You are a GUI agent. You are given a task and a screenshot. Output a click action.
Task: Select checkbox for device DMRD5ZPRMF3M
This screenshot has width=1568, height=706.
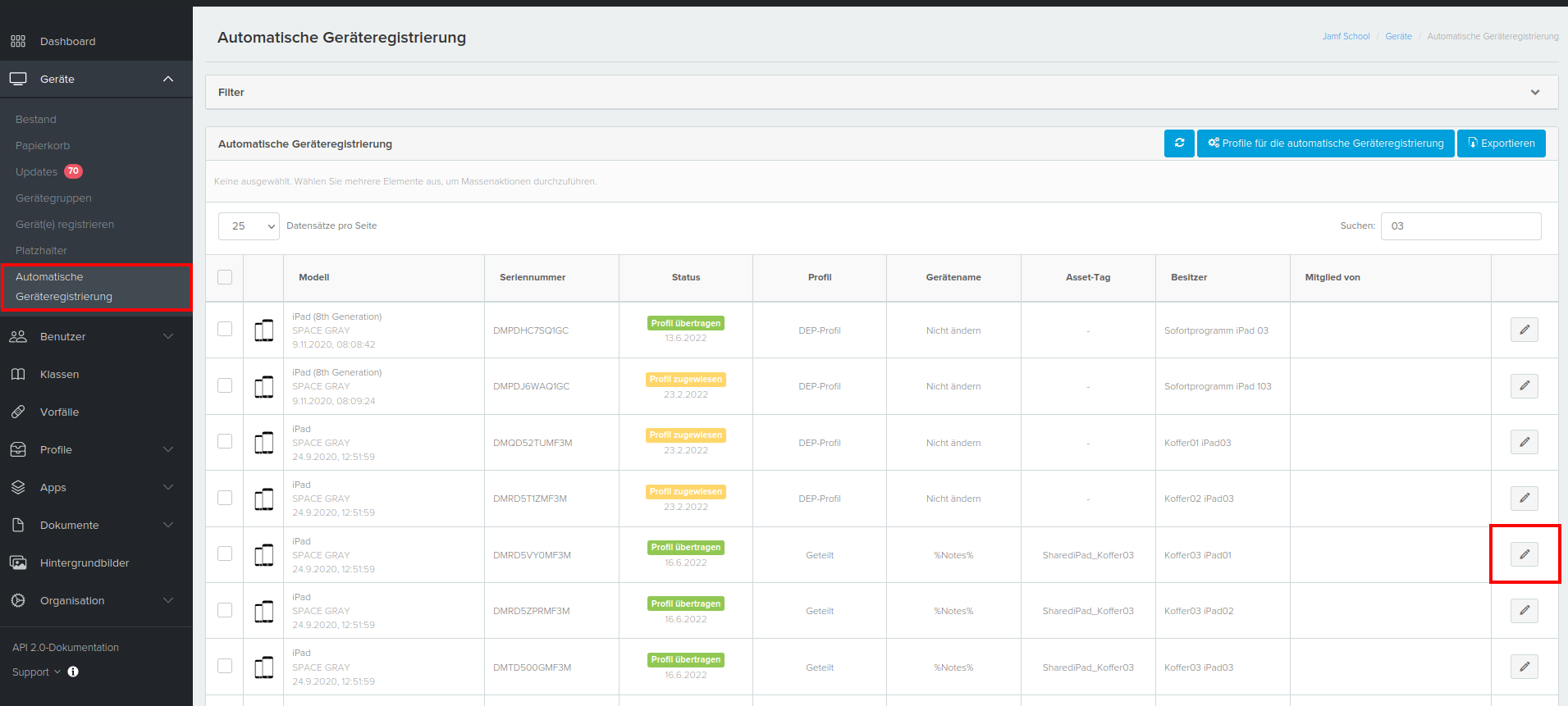(225, 610)
